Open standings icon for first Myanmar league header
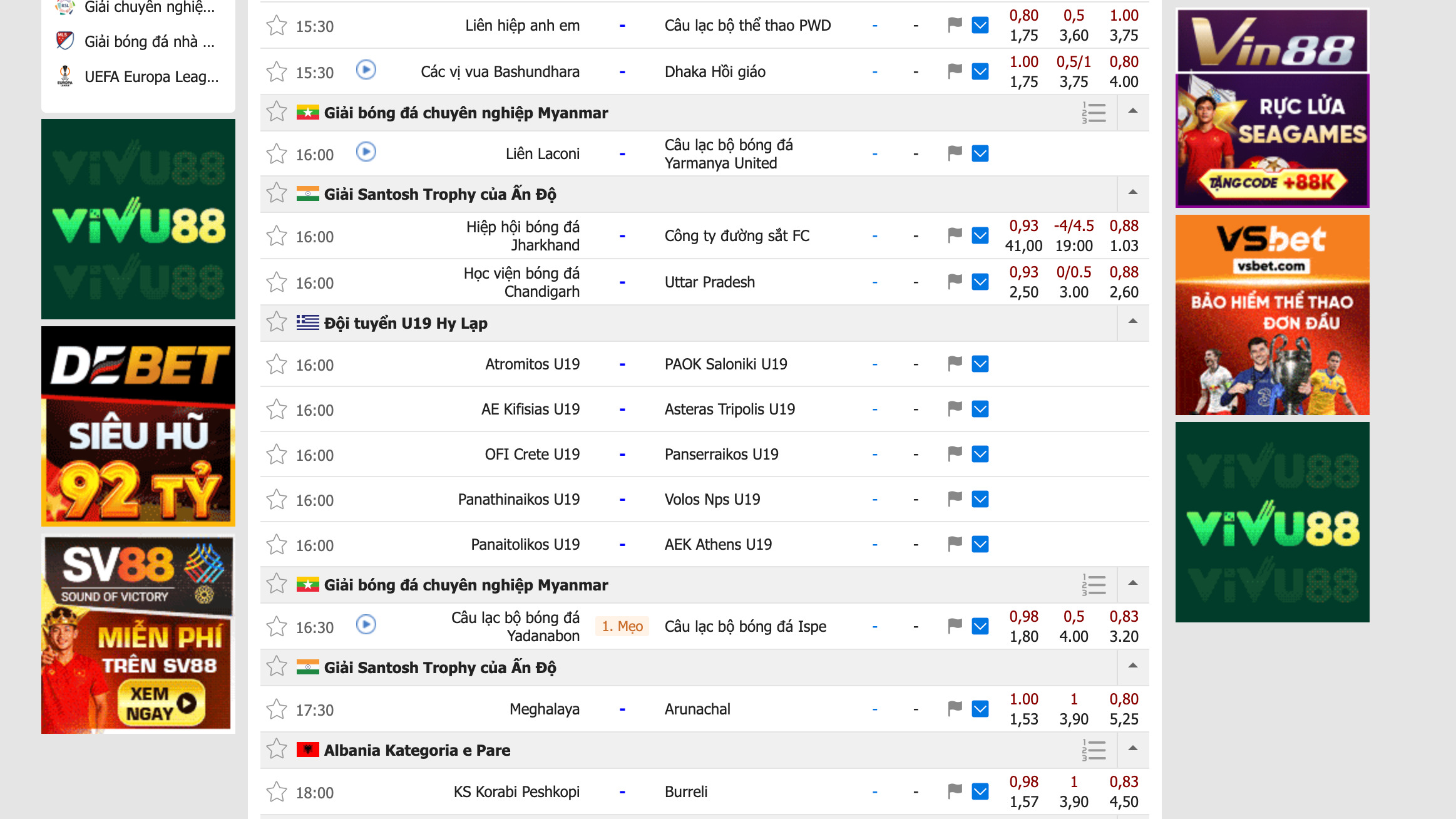The width and height of the screenshot is (1456, 819). [x=1094, y=113]
